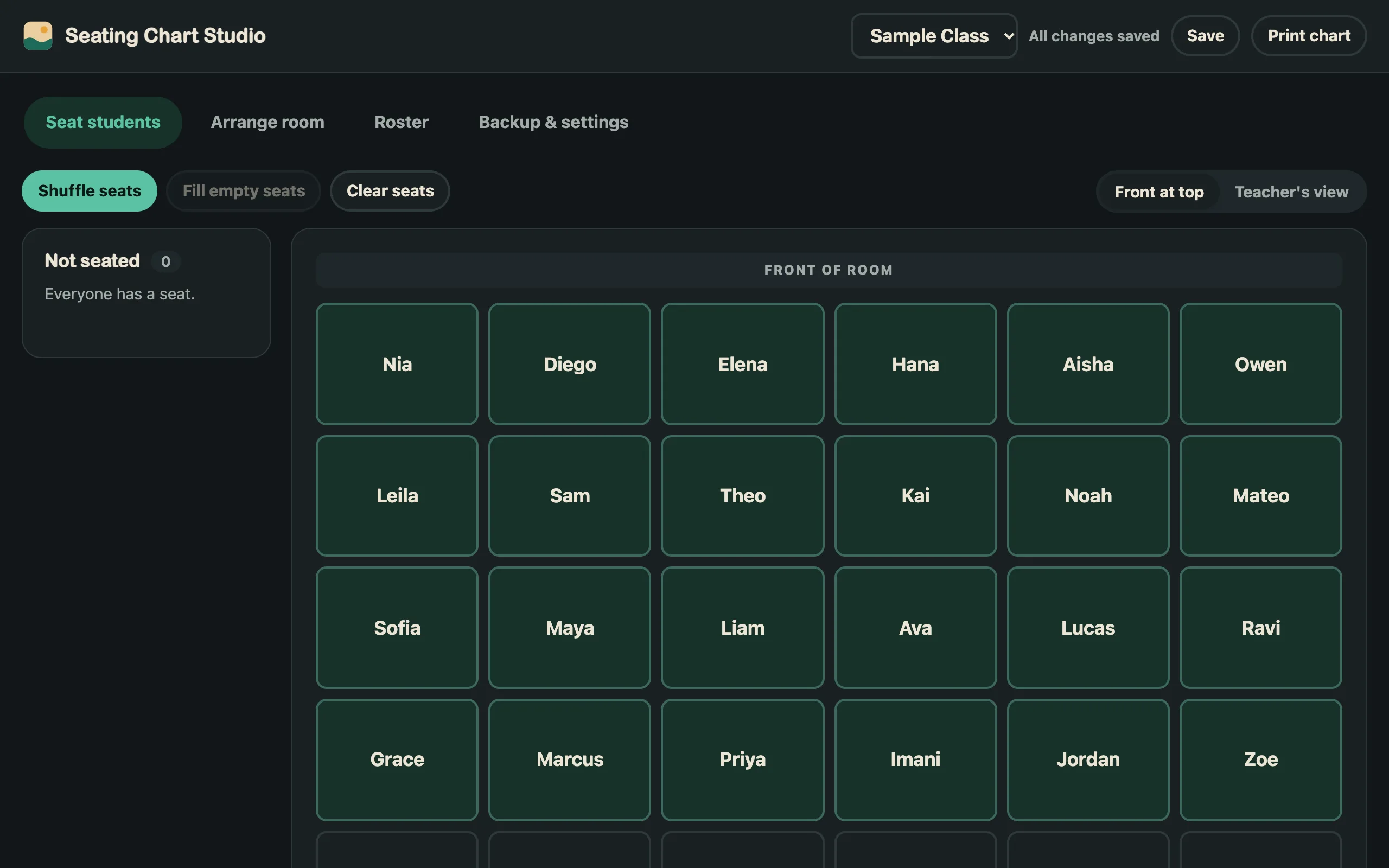Go to the Roster tab
1389x868 pixels.
(x=401, y=122)
